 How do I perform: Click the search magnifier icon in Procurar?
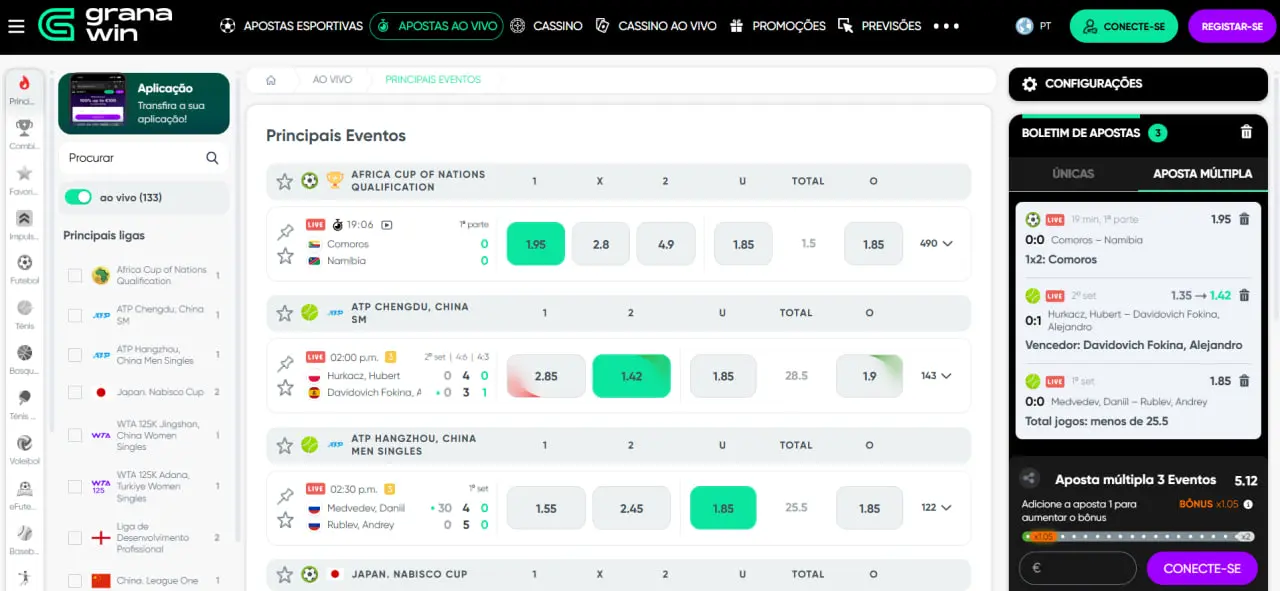[x=212, y=158]
